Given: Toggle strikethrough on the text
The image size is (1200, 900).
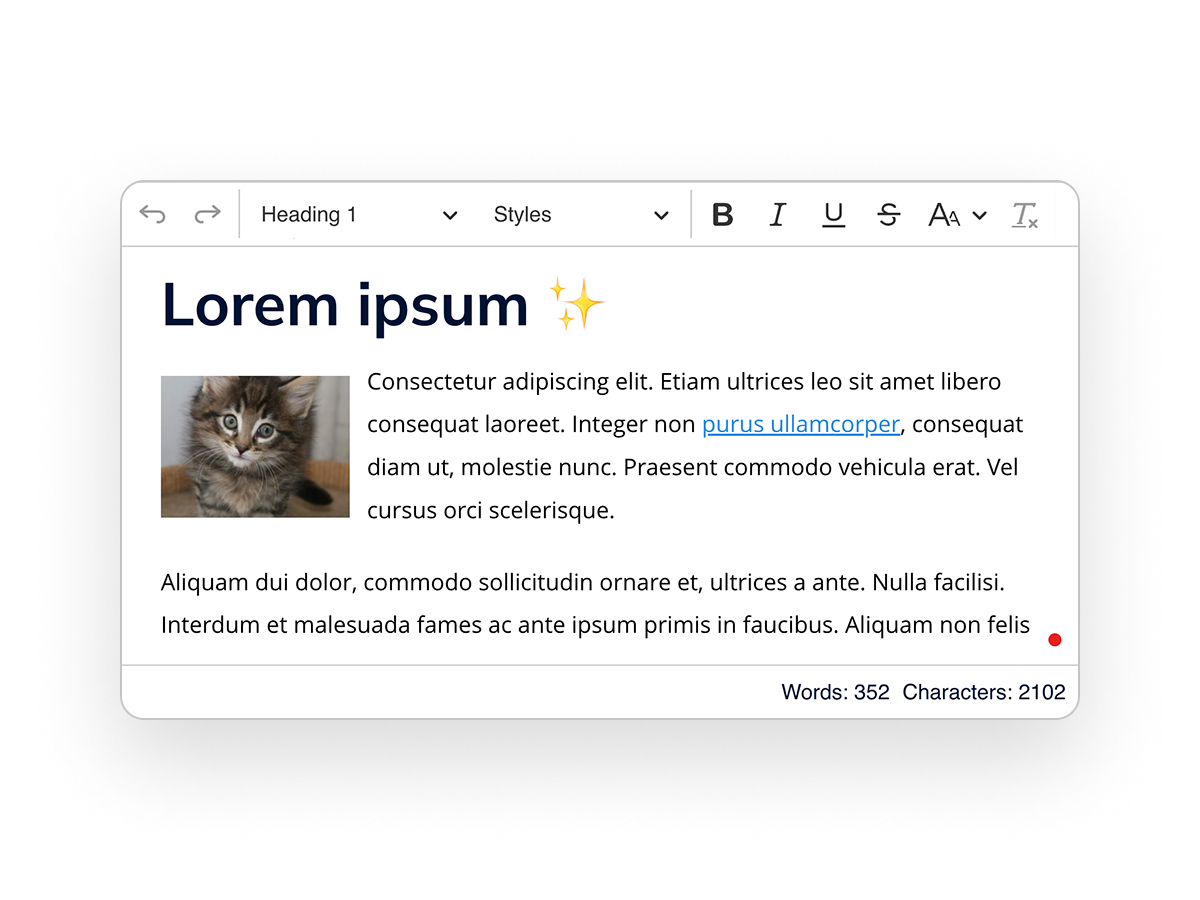Looking at the screenshot, I should (x=888, y=214).
